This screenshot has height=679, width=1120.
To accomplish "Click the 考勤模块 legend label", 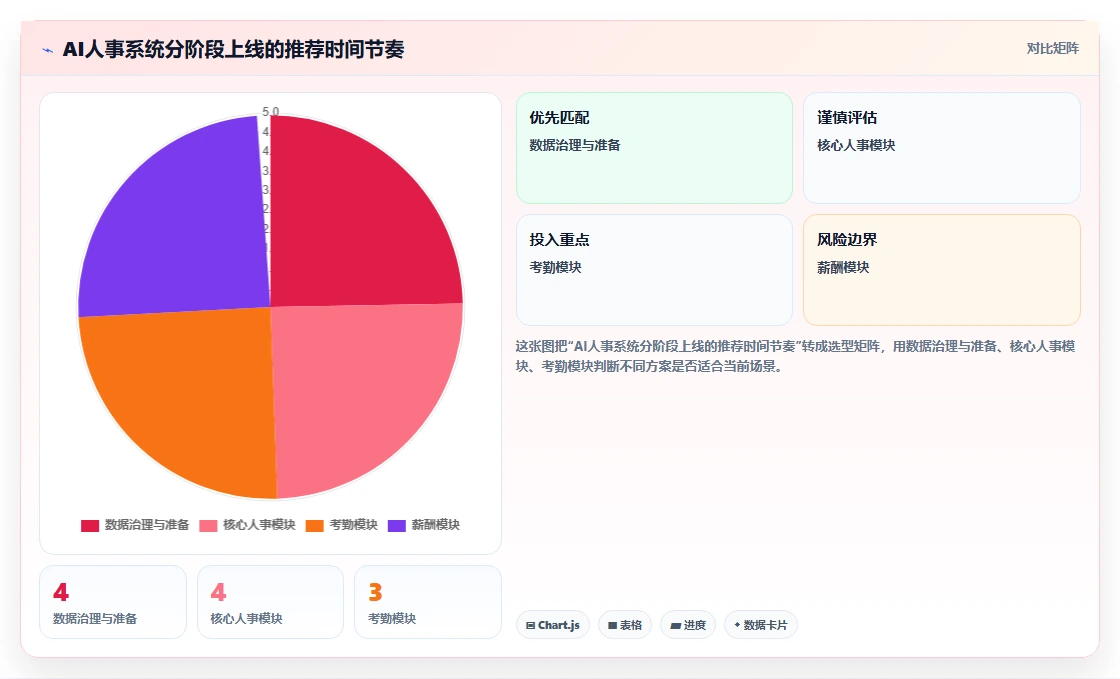I will click(x=354, y=525).
